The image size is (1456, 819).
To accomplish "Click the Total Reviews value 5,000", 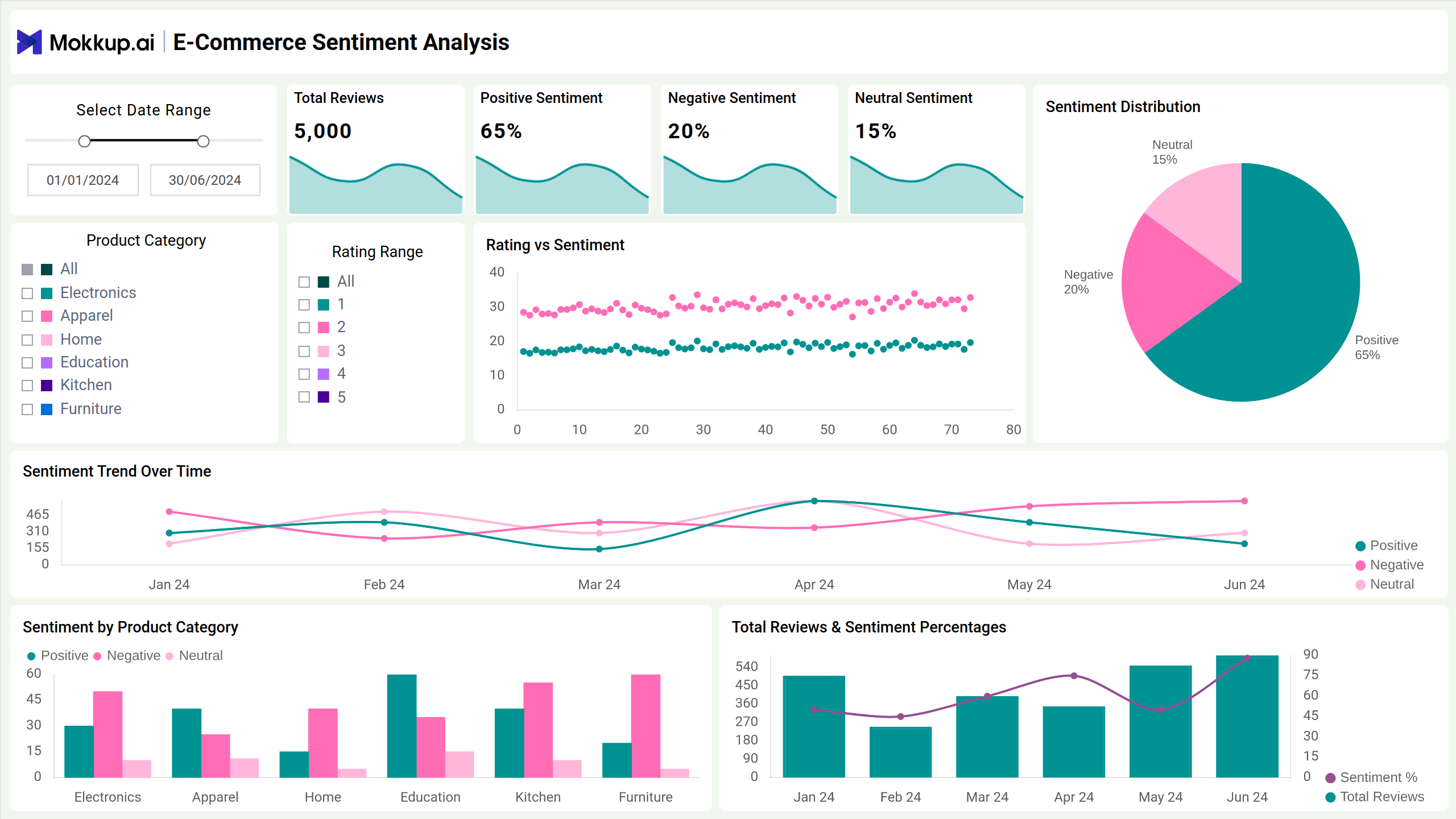I will [322, 131].
